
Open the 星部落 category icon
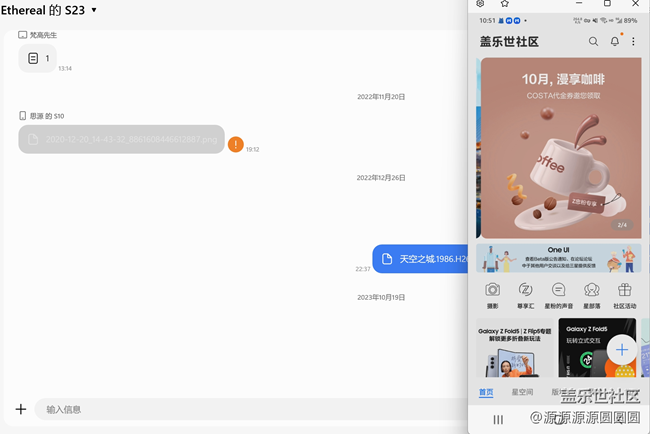[591, 294]
